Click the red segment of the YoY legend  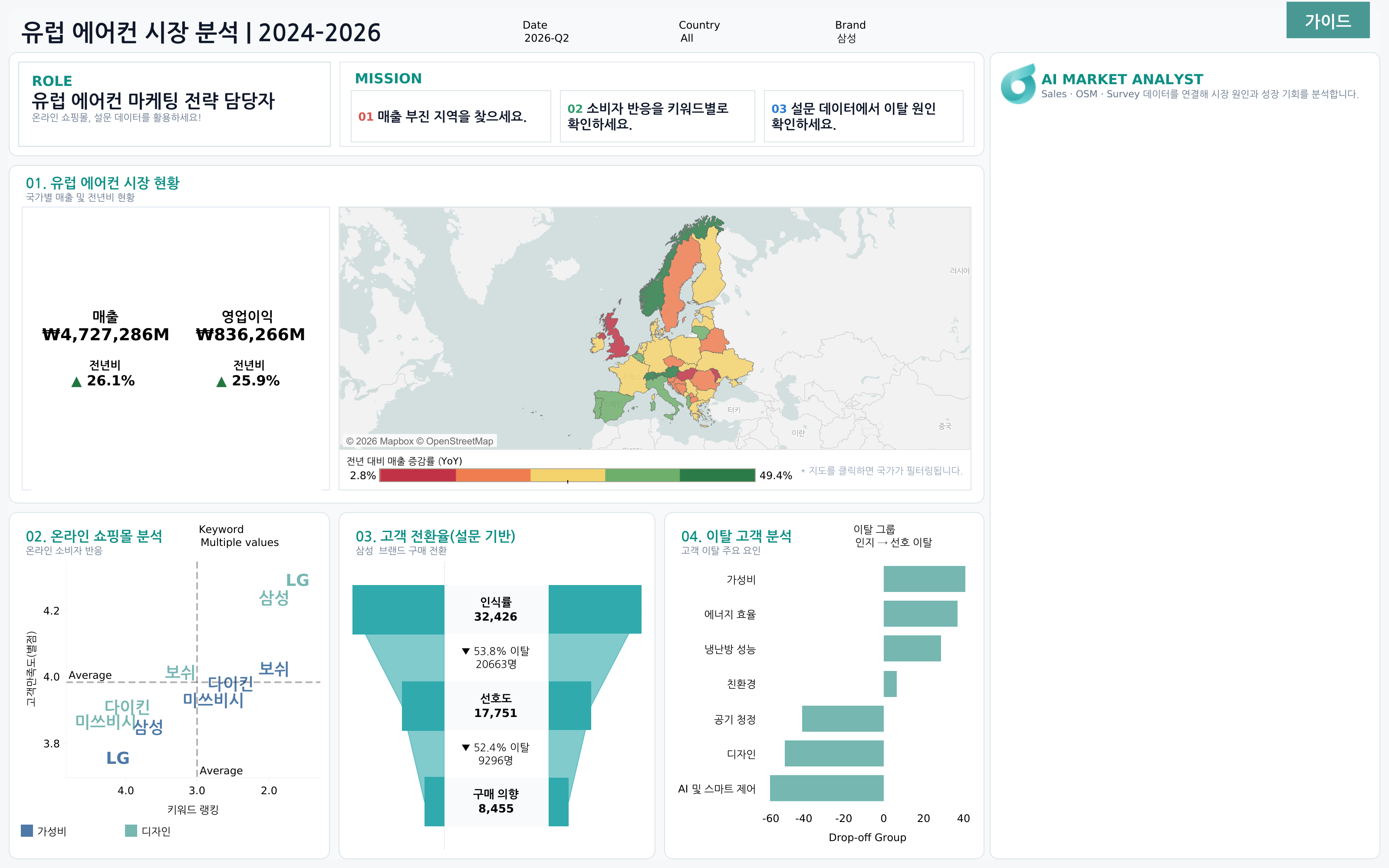(x=418, y=475)
